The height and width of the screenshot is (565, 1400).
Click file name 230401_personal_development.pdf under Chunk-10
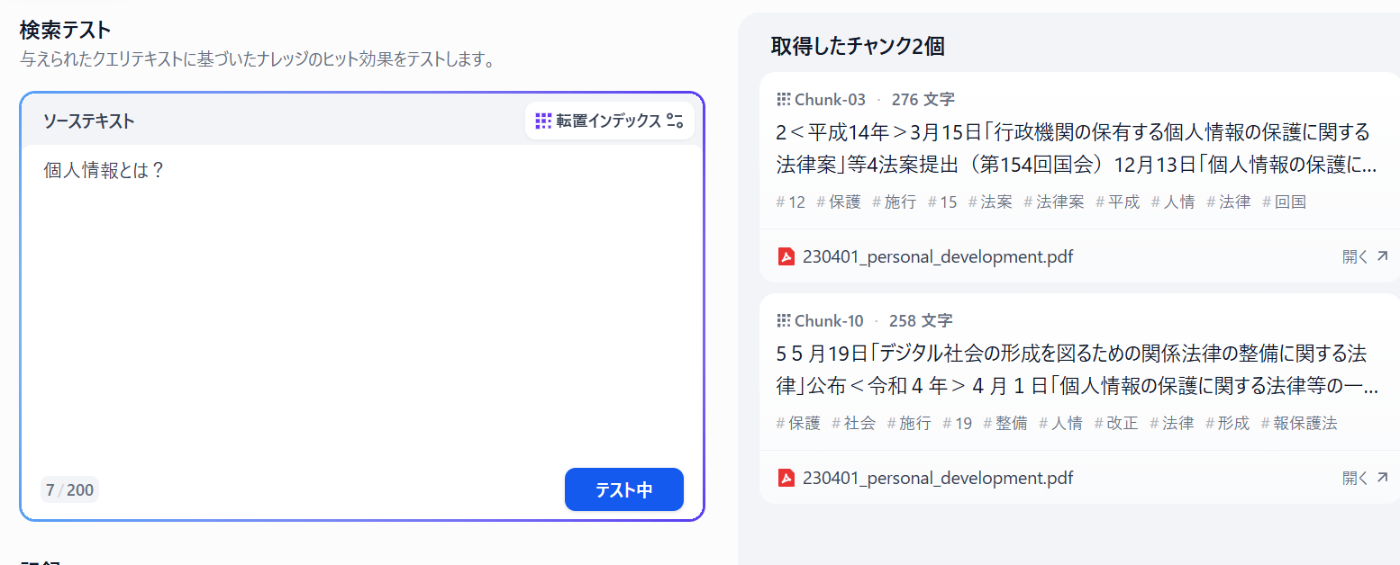[938, 478]
